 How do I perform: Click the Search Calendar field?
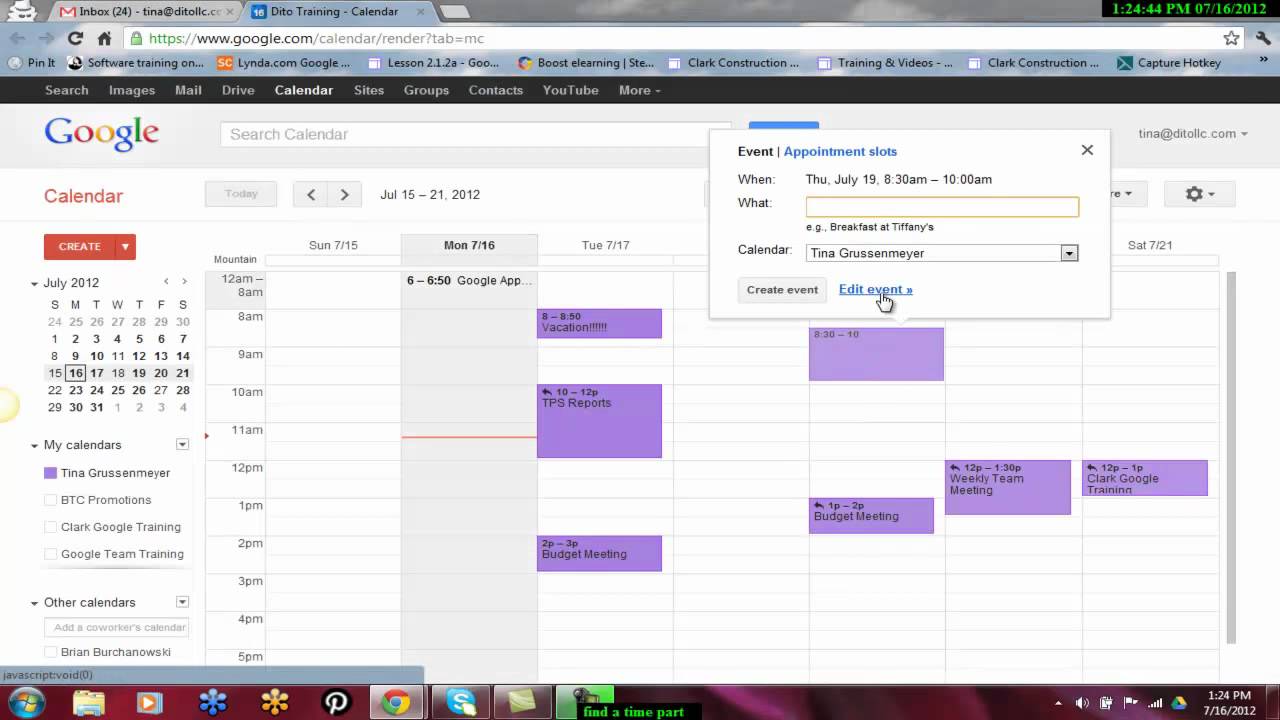point(476,134)
